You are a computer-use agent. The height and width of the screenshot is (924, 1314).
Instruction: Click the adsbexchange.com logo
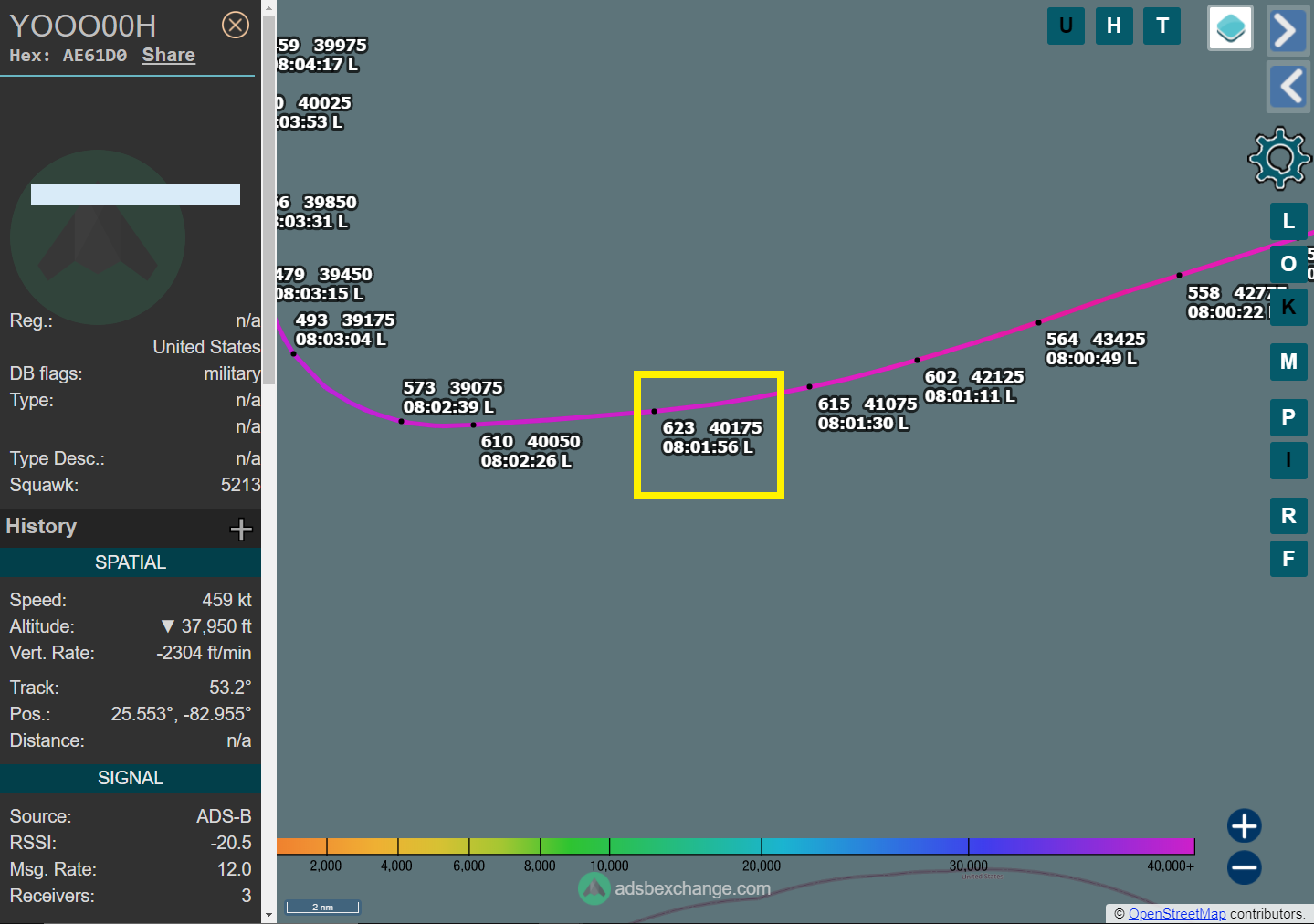(x=675, y=888)
